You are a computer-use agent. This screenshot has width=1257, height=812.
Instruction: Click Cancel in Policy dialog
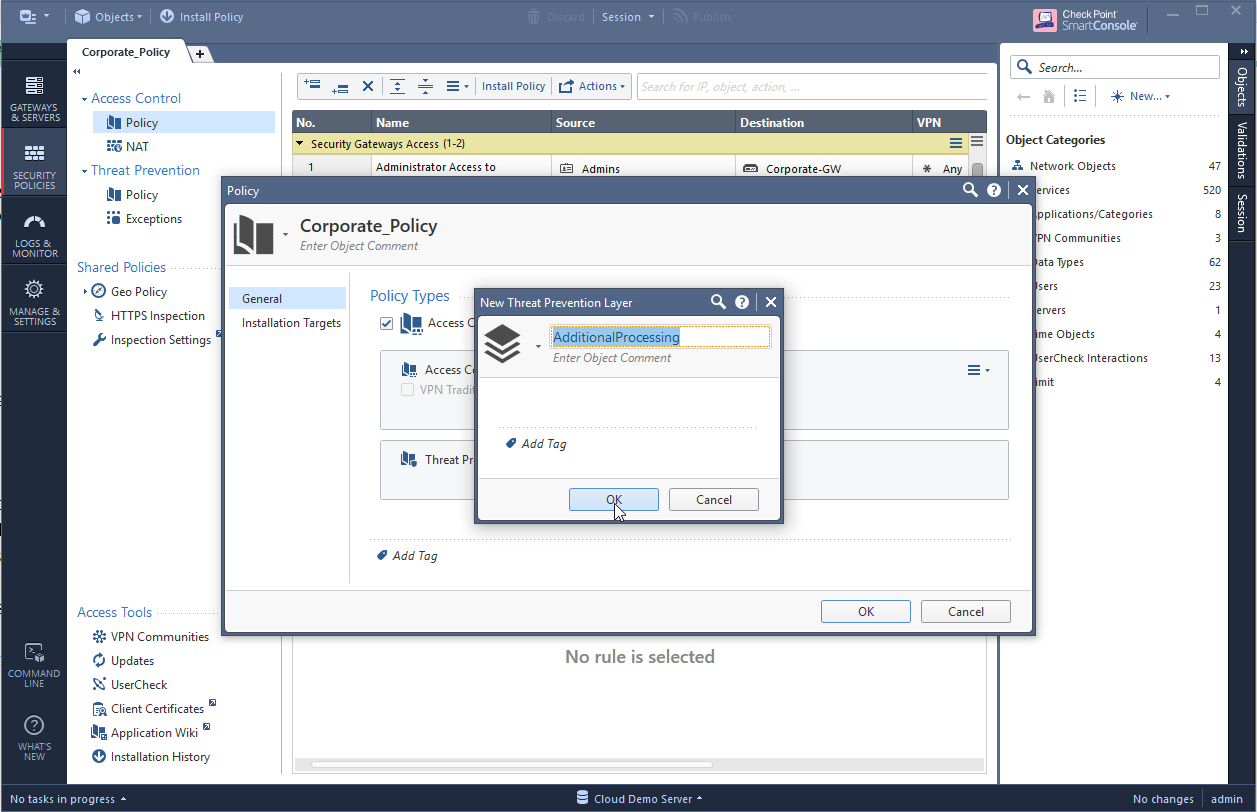pos(966,611)
